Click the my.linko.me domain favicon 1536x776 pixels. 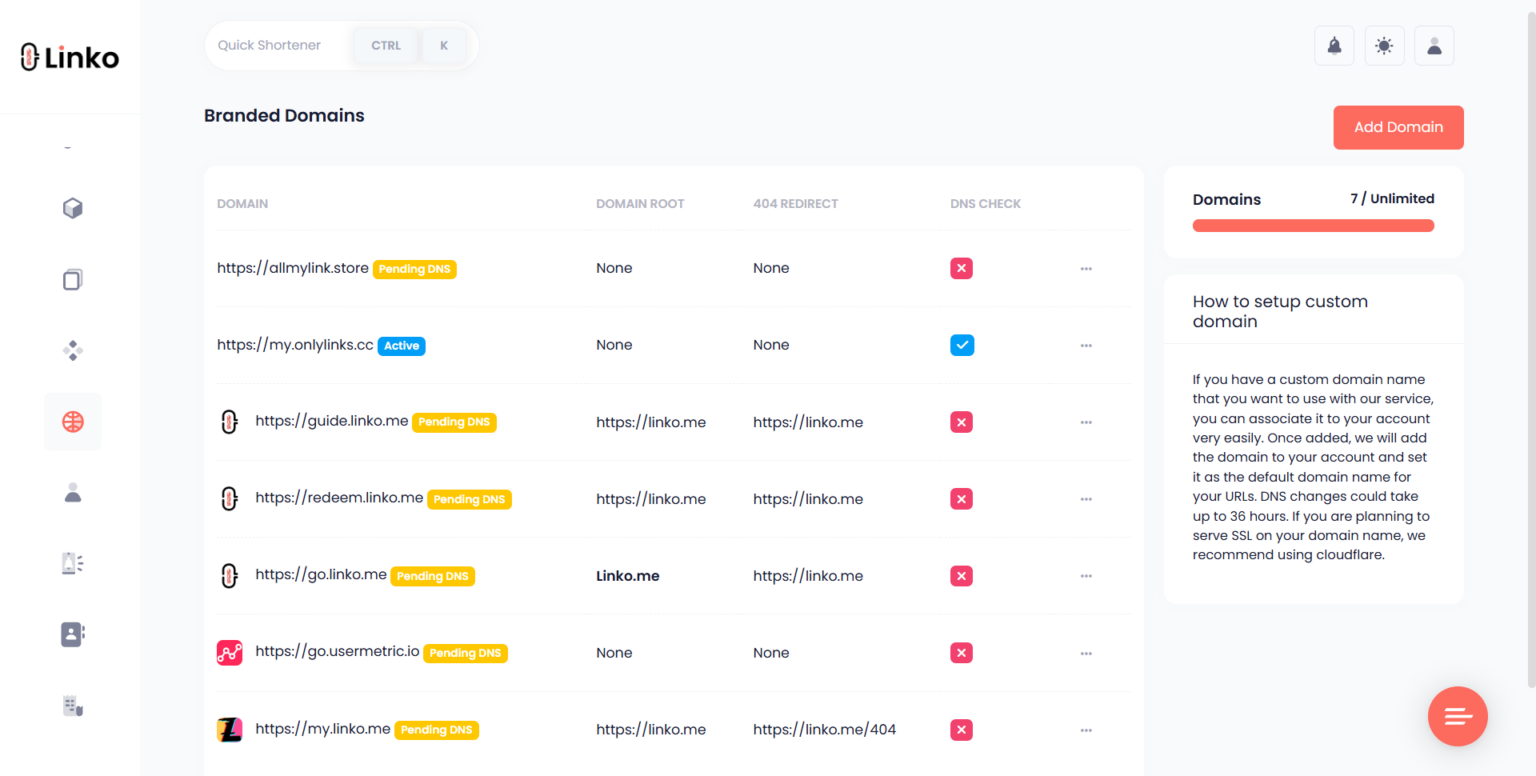(x=230, y=730)
